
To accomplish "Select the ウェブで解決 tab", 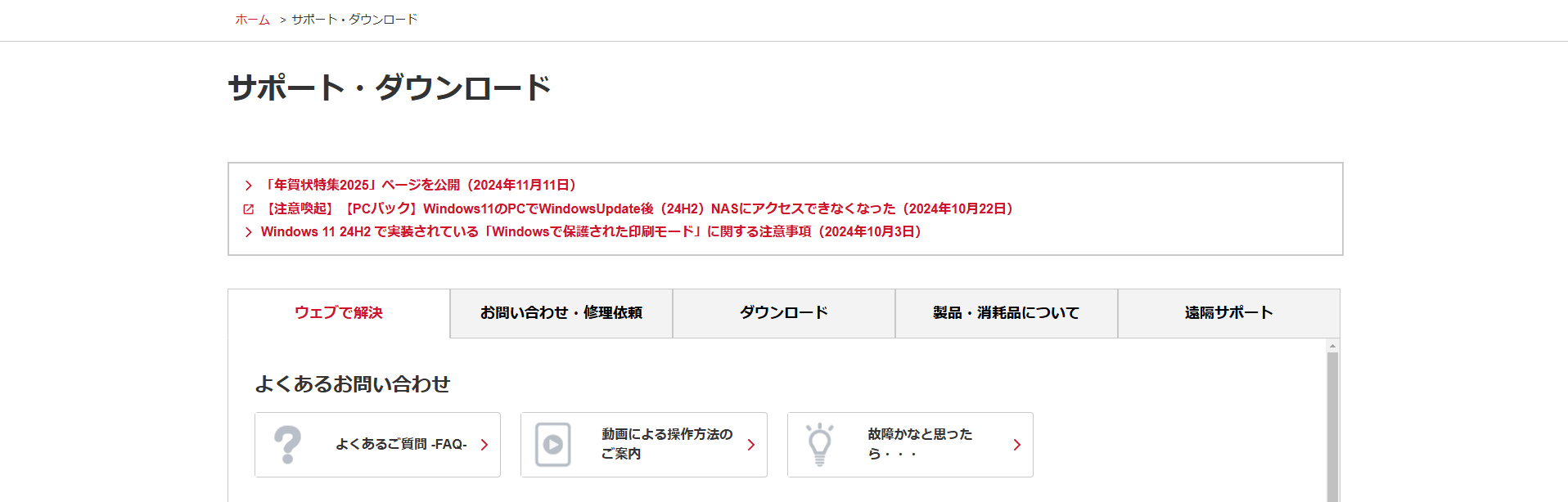I will tap(339, 313).
